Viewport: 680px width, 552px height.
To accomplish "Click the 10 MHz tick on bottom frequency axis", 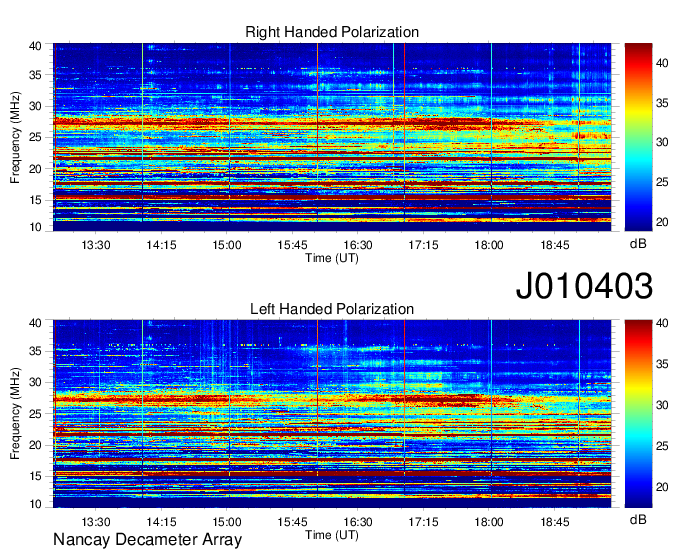I will tap(36, 504).
